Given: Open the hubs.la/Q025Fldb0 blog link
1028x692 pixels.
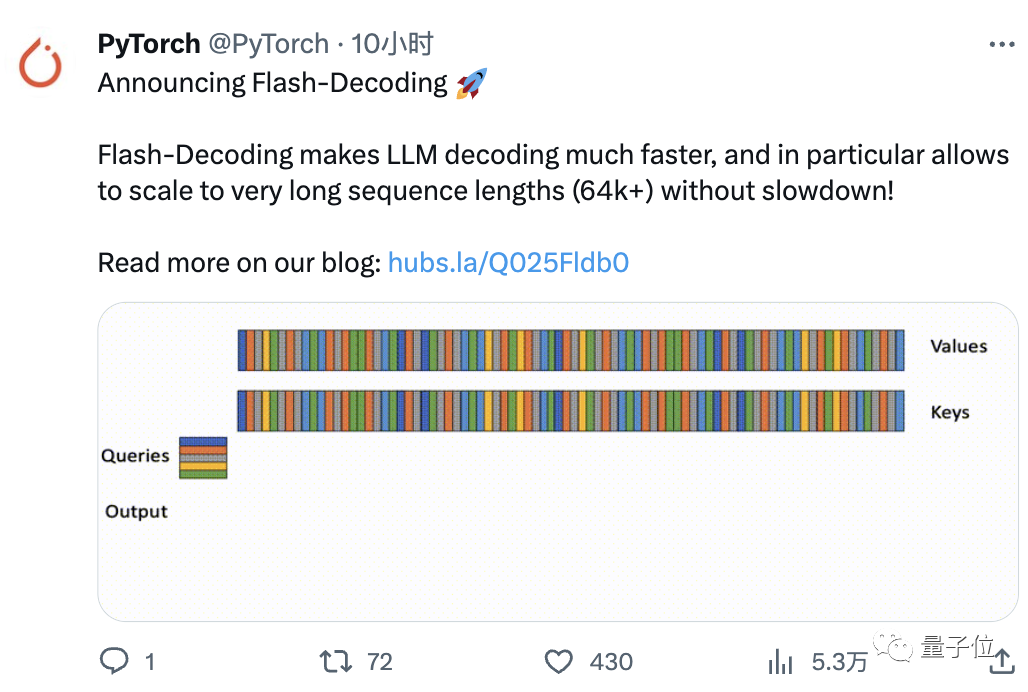Looking at the screenshot, I should [508, 263].
